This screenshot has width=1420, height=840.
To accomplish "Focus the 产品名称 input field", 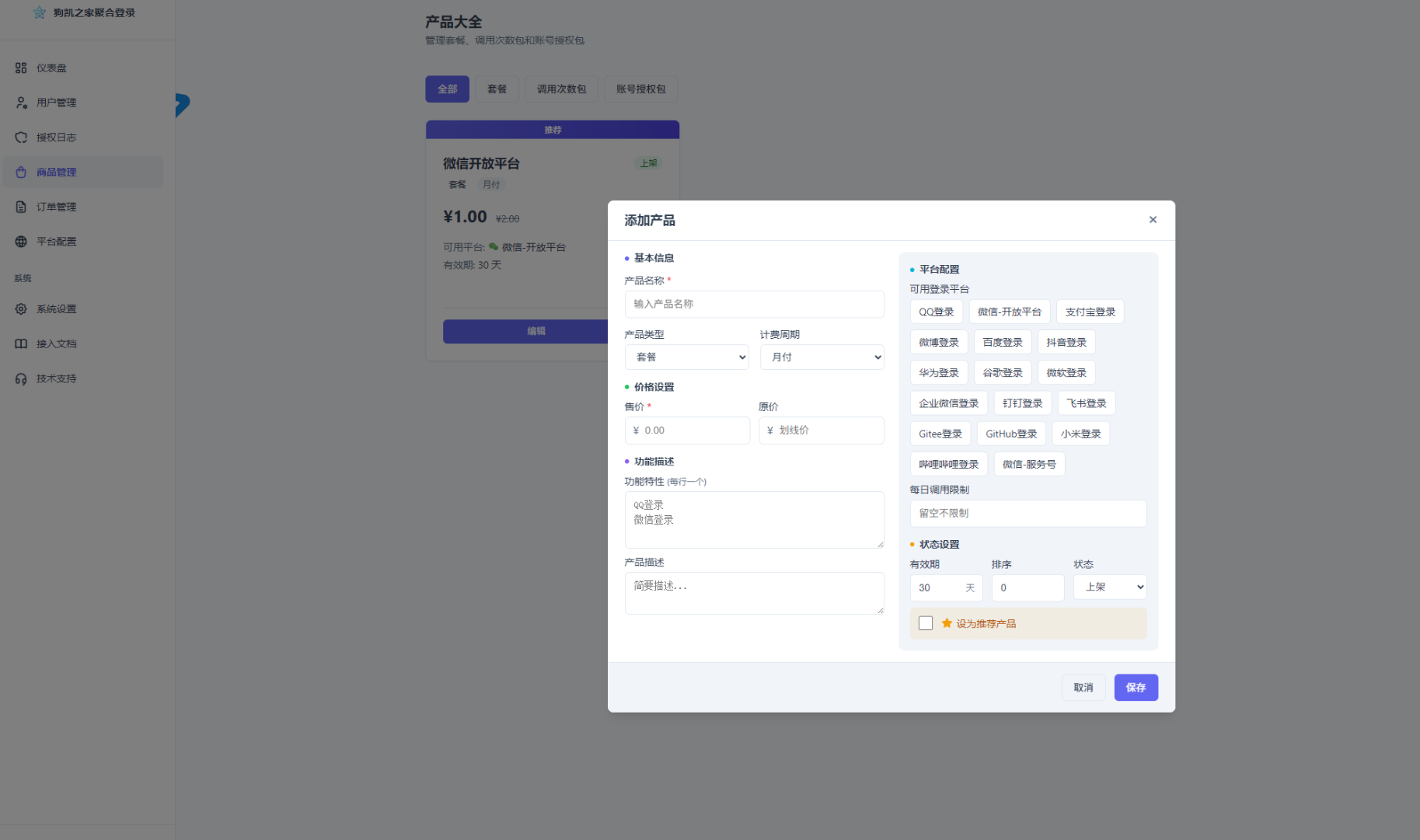I will coord(755,305).
